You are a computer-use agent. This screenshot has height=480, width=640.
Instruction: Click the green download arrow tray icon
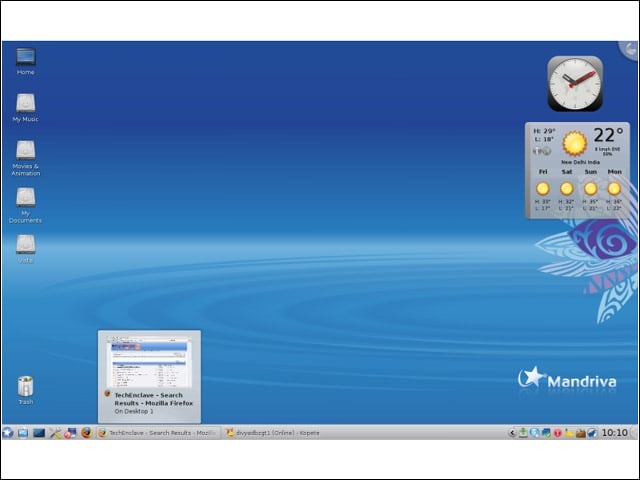pos(523,433)
